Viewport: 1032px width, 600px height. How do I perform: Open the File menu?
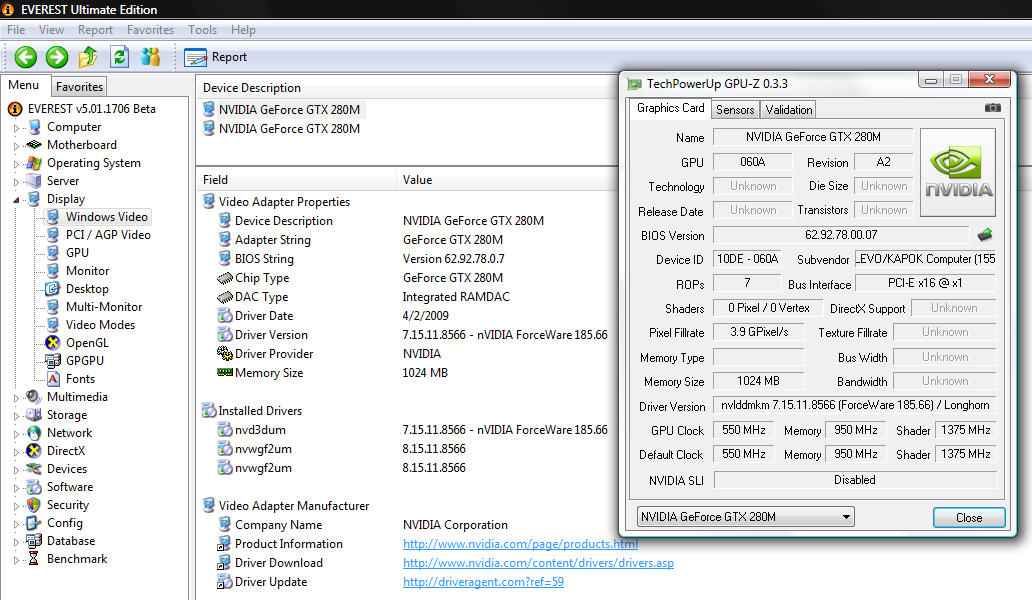tap(16, 30)
